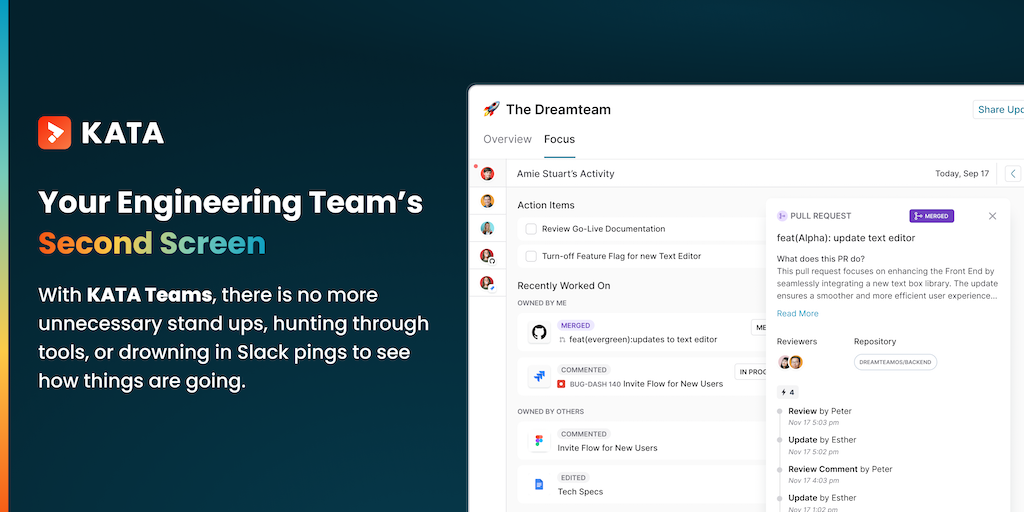Click the red bug icon beside BUG-DASH 140
The image size is (1024, 512).
561,384
